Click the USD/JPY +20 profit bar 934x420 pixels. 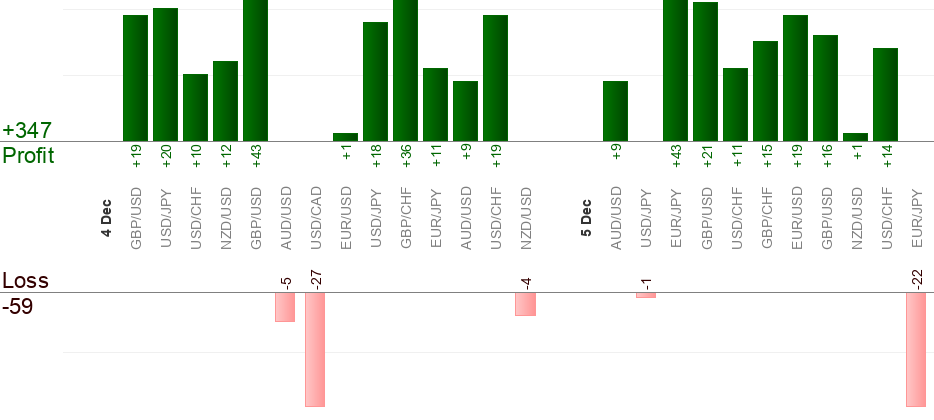click(x=165, y=74)
